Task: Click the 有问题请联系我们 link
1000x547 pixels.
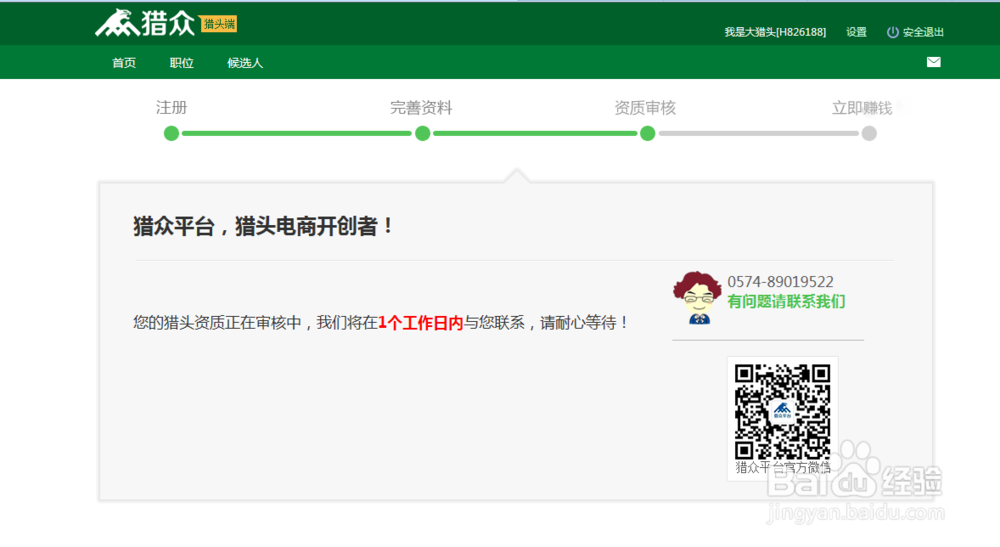Action: (x=786, y=302)
